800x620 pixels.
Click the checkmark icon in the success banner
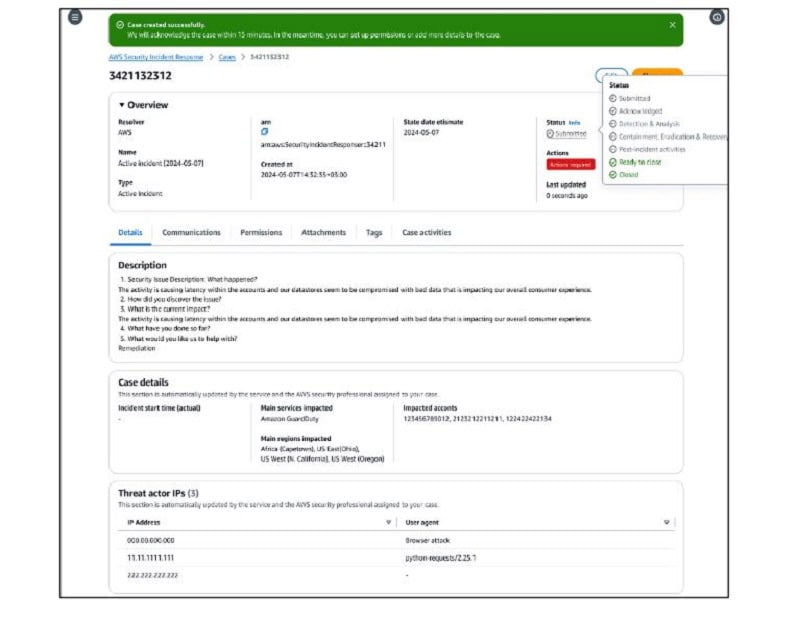(x=120, y=24)
